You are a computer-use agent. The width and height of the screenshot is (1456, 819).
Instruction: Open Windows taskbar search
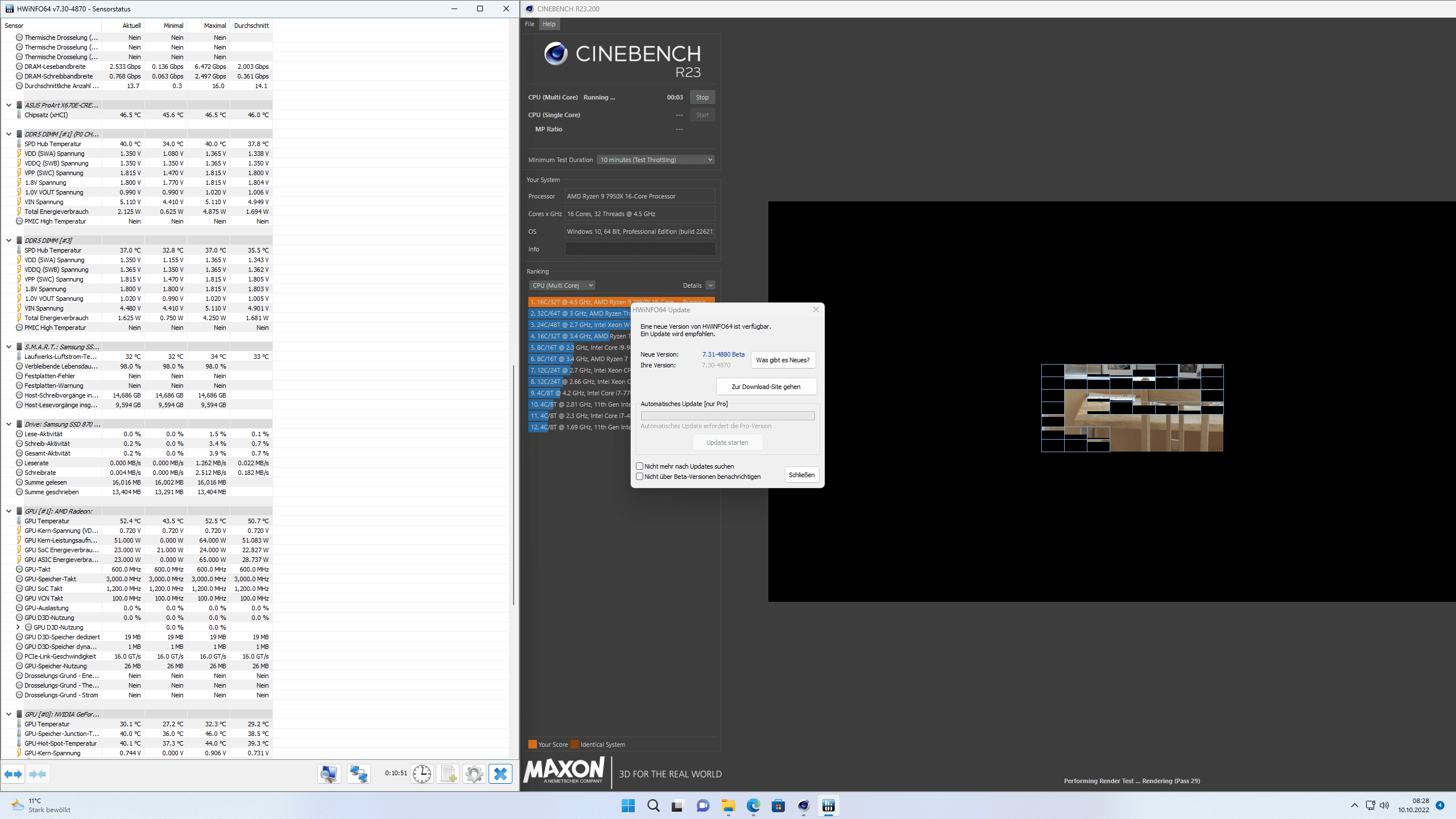click(x=653, y=805)
